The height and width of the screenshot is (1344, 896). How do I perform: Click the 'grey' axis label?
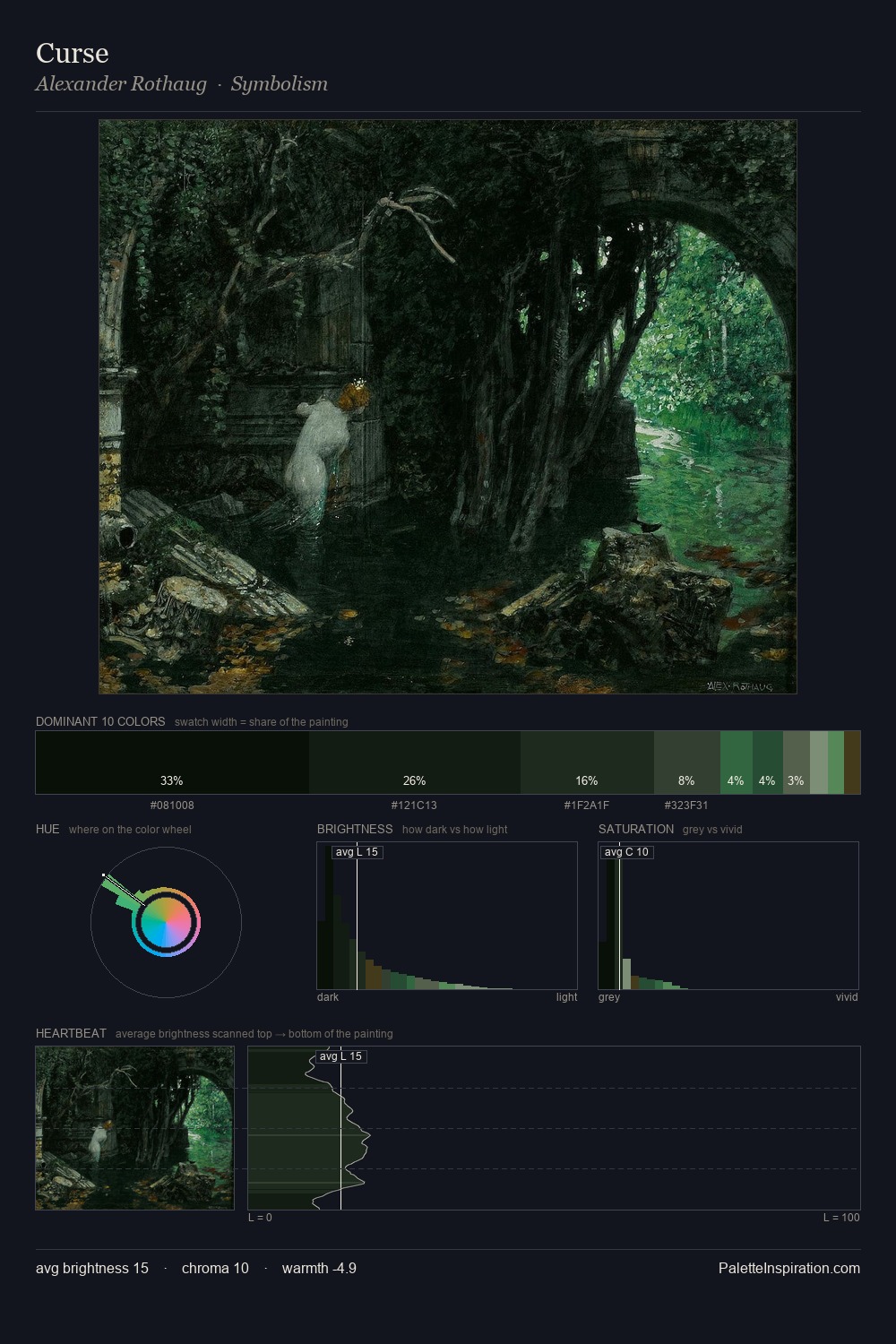609,997
